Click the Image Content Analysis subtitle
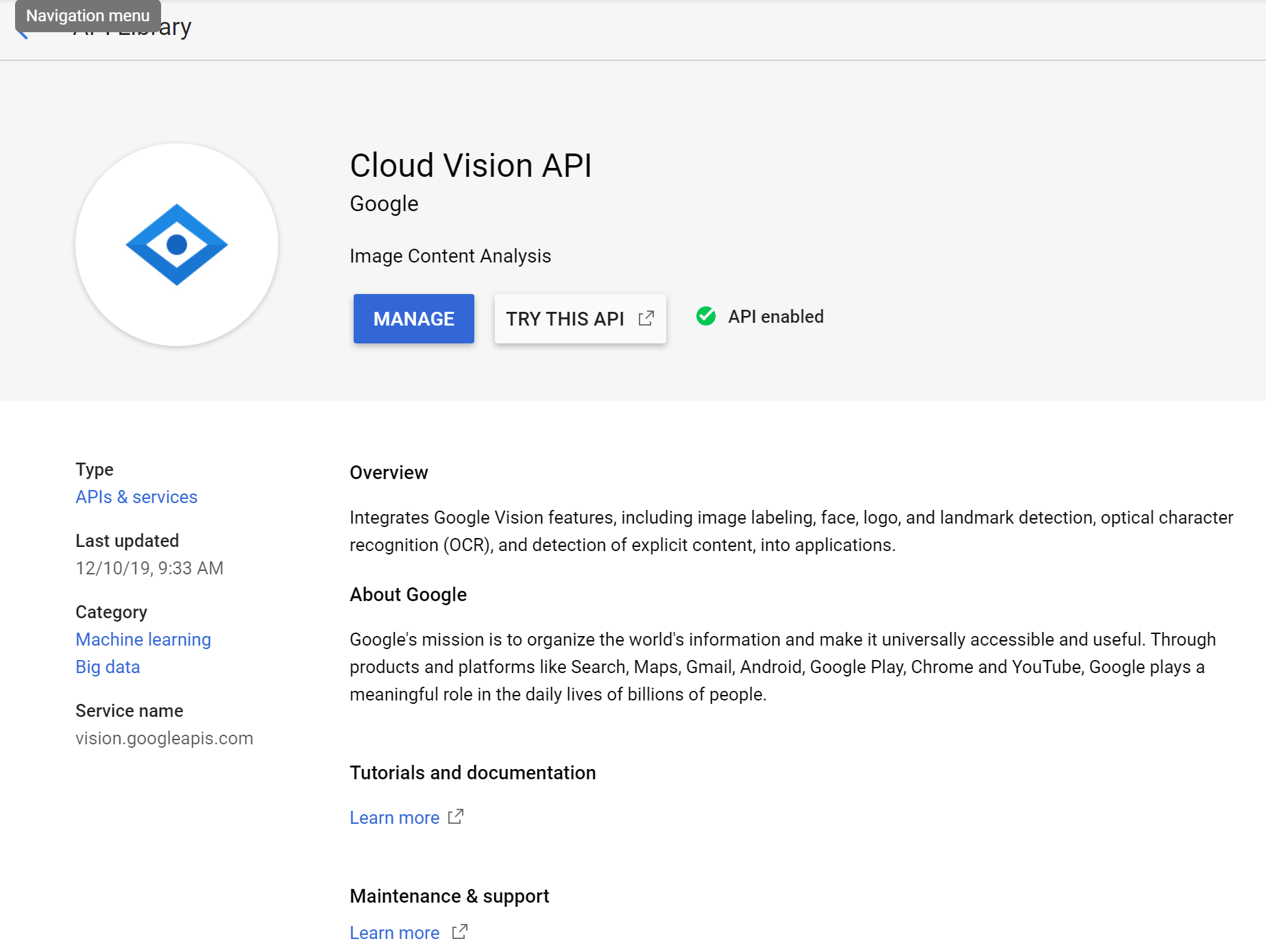 click(450, 256)
